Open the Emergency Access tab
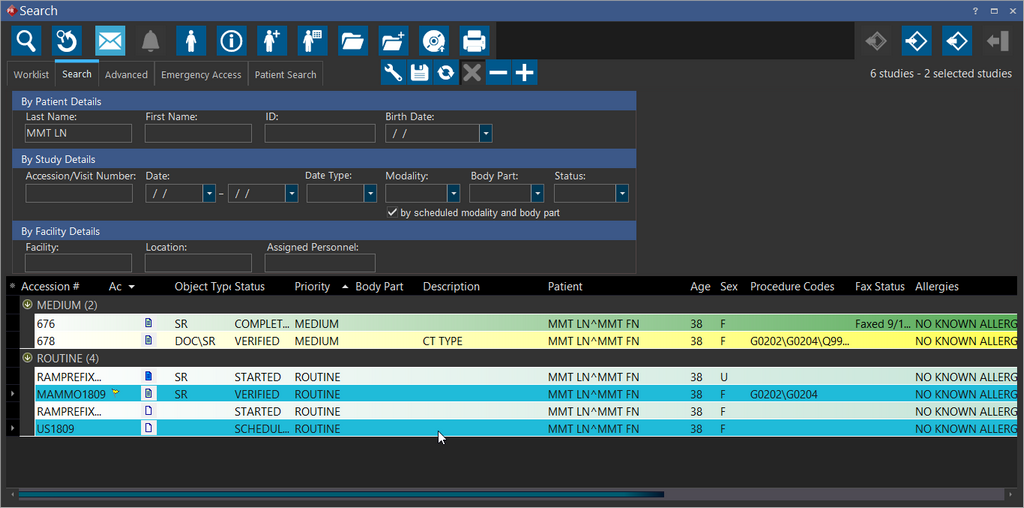 (201, 75)
